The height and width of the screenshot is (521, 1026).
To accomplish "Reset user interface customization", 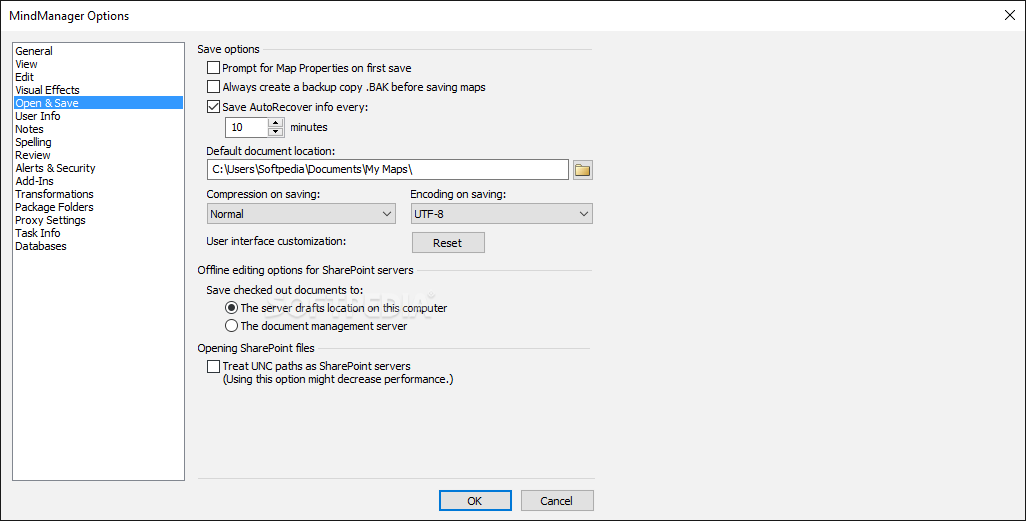I will (x=448, y=243).
